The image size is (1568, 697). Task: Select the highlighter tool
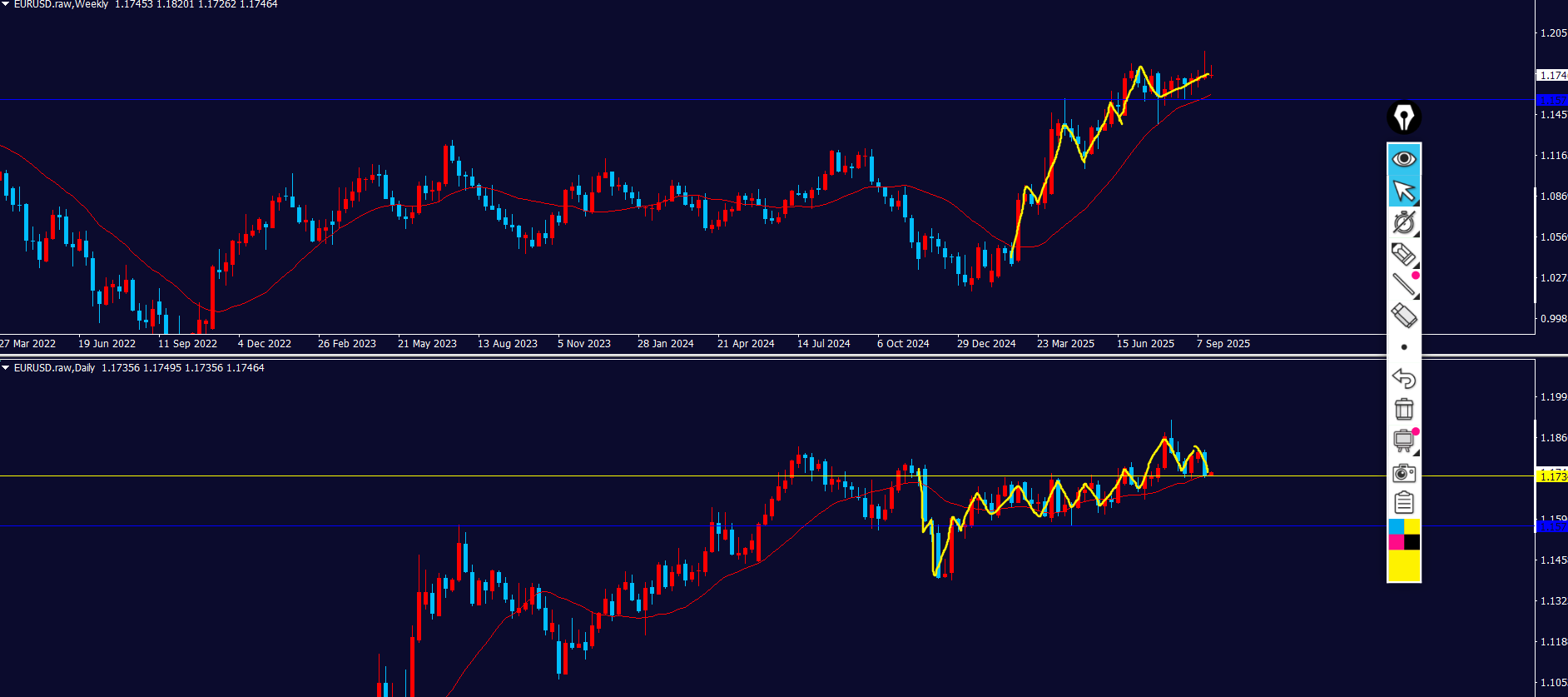tap(1404, 254)
